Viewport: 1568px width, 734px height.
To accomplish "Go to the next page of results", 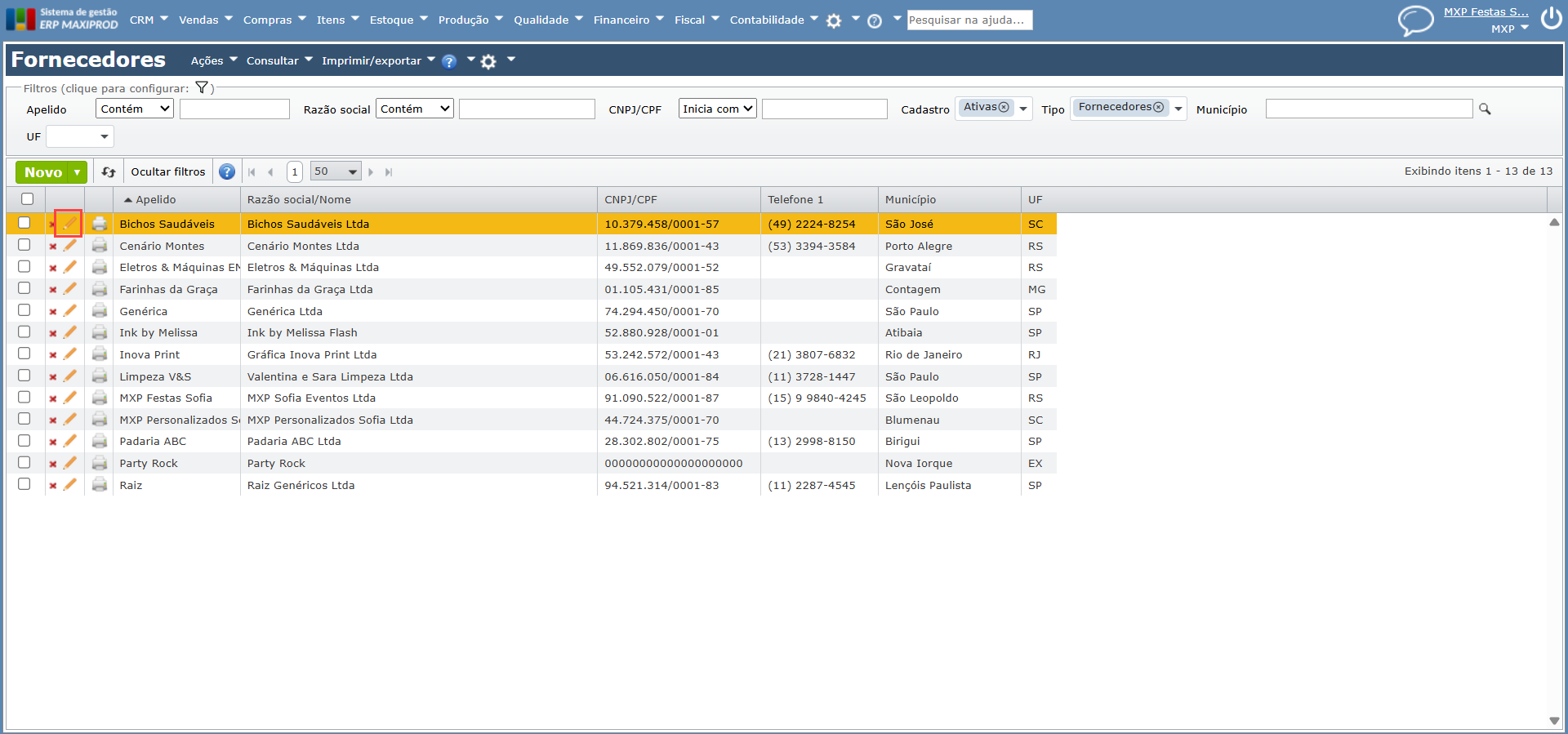I will 371,172.
